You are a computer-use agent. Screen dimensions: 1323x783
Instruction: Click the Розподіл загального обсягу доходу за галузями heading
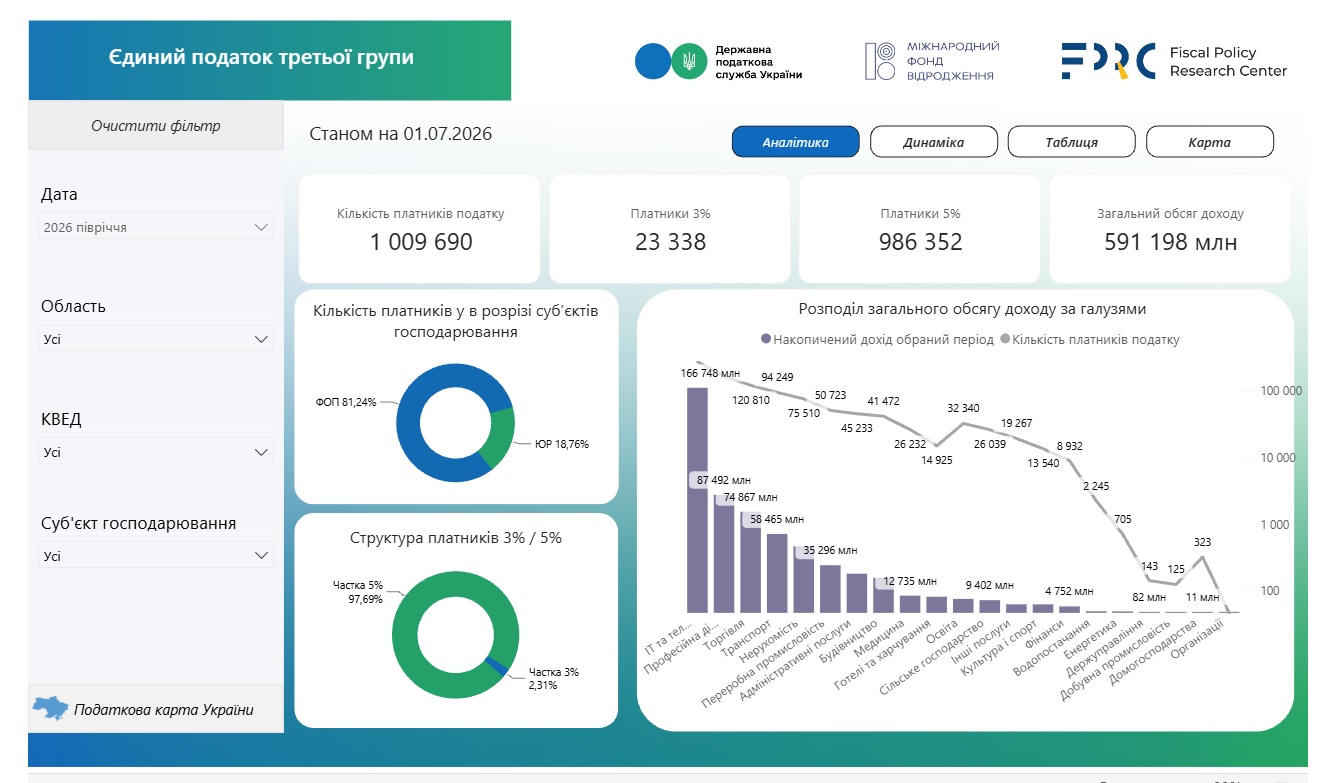(x=972, y=309)
